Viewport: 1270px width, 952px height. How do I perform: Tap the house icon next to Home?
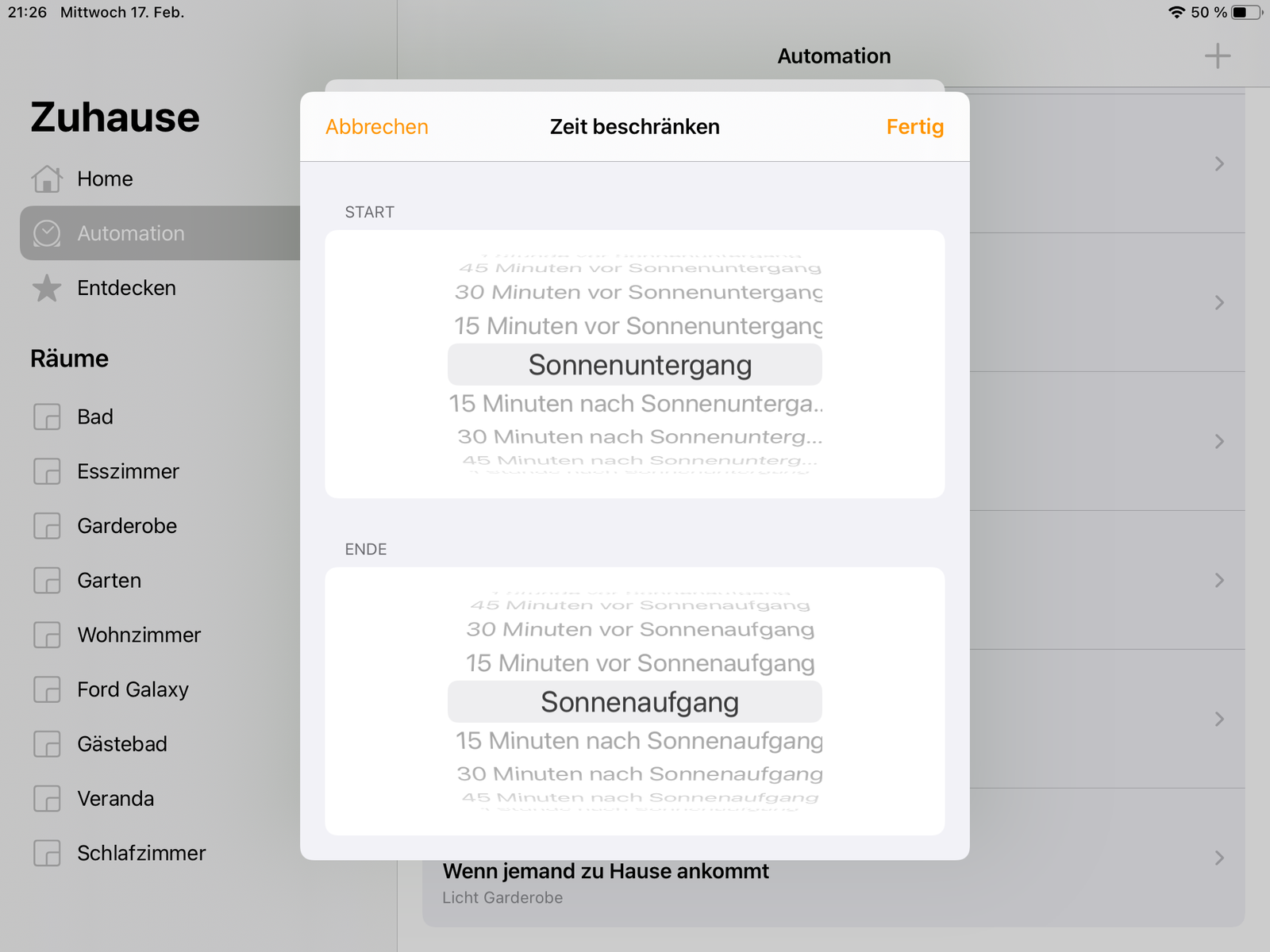[x=47, y=179]
